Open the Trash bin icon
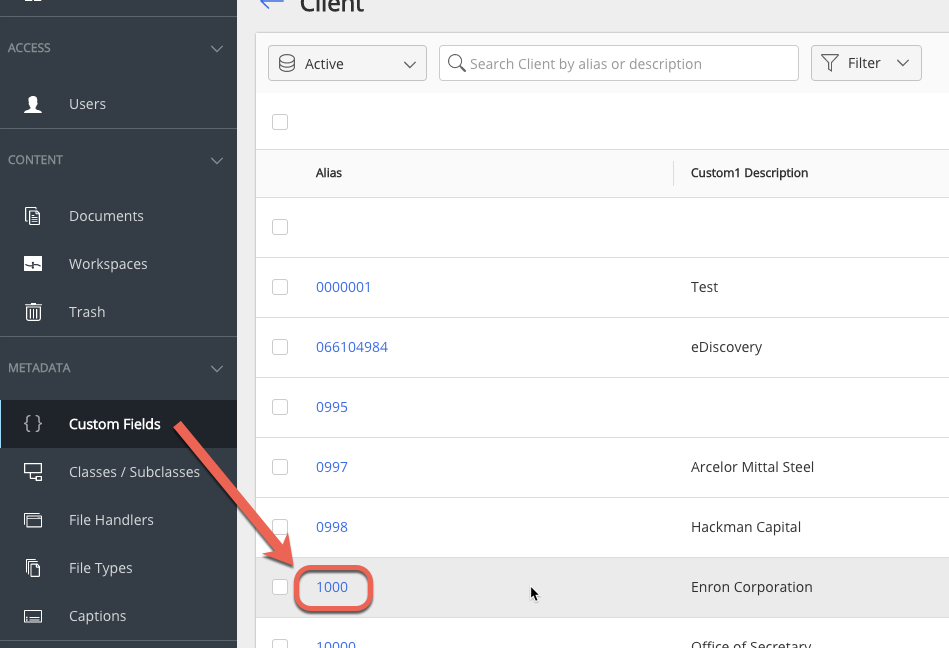This screenshot has width=949, height=648. click(33, 312)
